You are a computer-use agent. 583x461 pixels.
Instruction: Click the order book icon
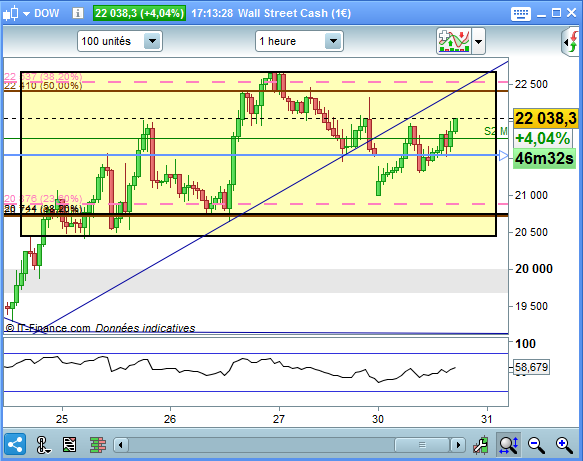click(x=98, y=445)
